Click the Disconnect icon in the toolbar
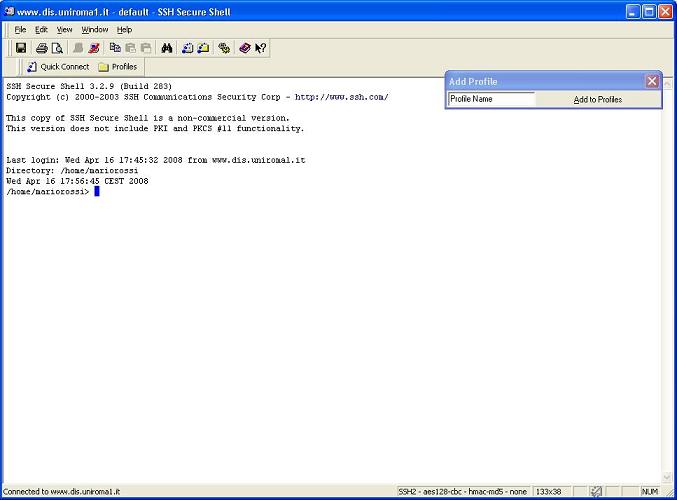The width and height of the screenshot is (677, 500). [94, 47]
